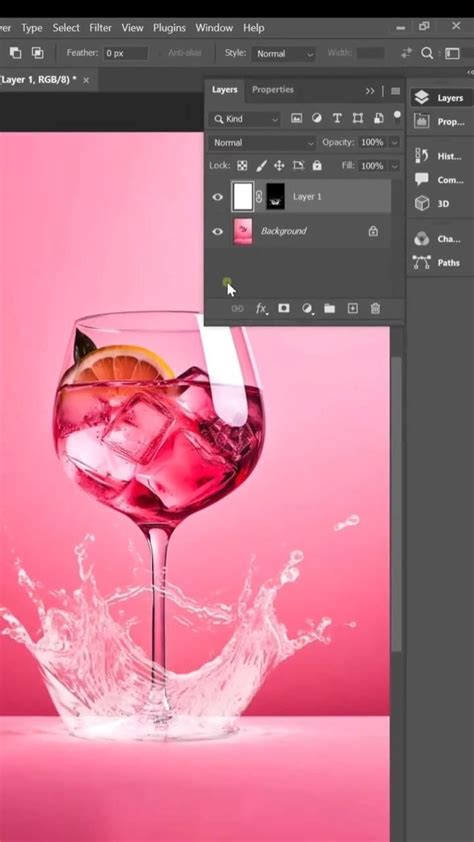Image resolution: width=474 pixels, height=842 pixels.
Task: Filter for pixel layers icon
Action: click(x=296, y=119)
